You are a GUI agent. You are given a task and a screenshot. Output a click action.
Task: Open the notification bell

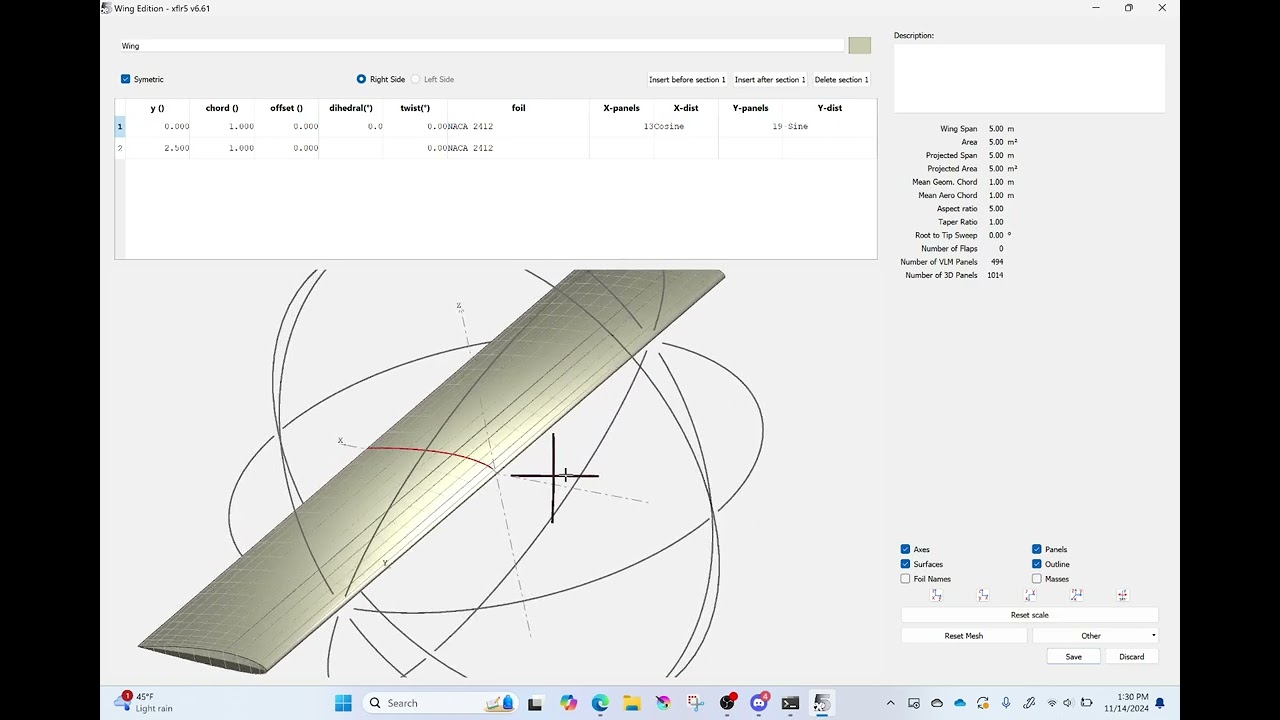pyautogui.click(x=1160, y=703)
